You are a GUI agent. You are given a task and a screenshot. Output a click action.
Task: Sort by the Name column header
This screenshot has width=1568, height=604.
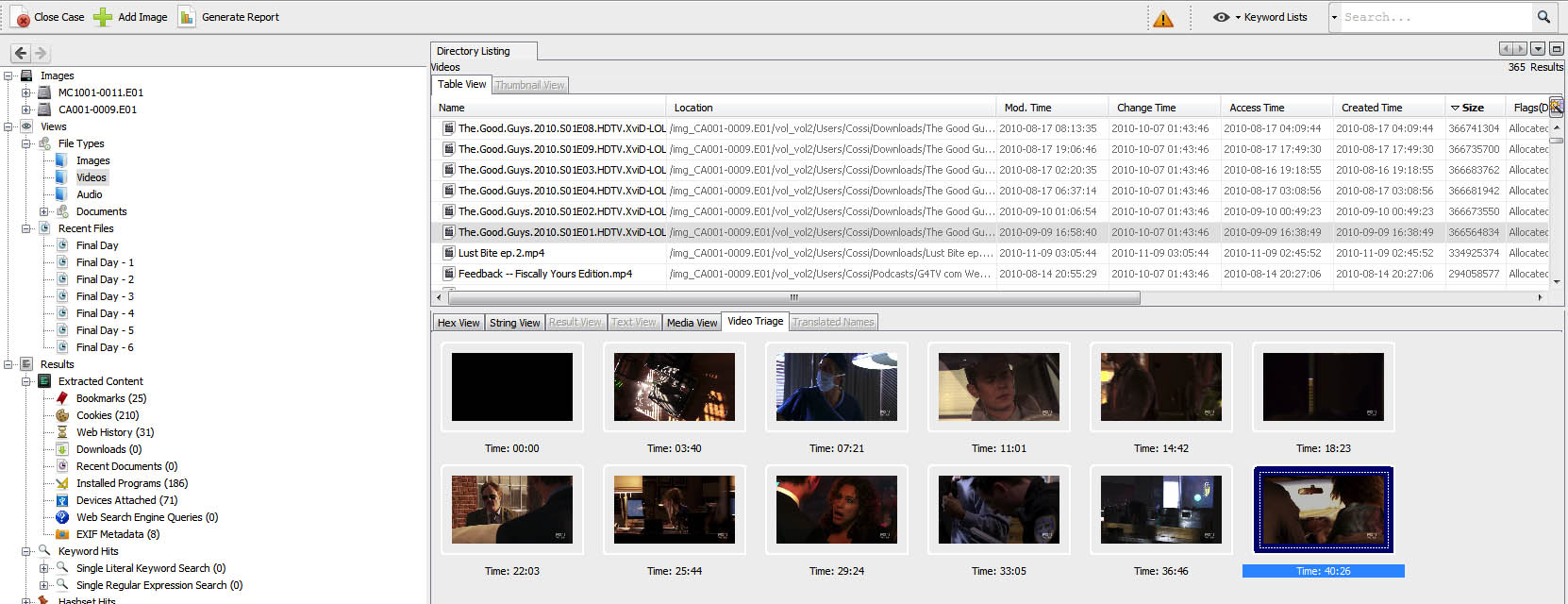549,108
